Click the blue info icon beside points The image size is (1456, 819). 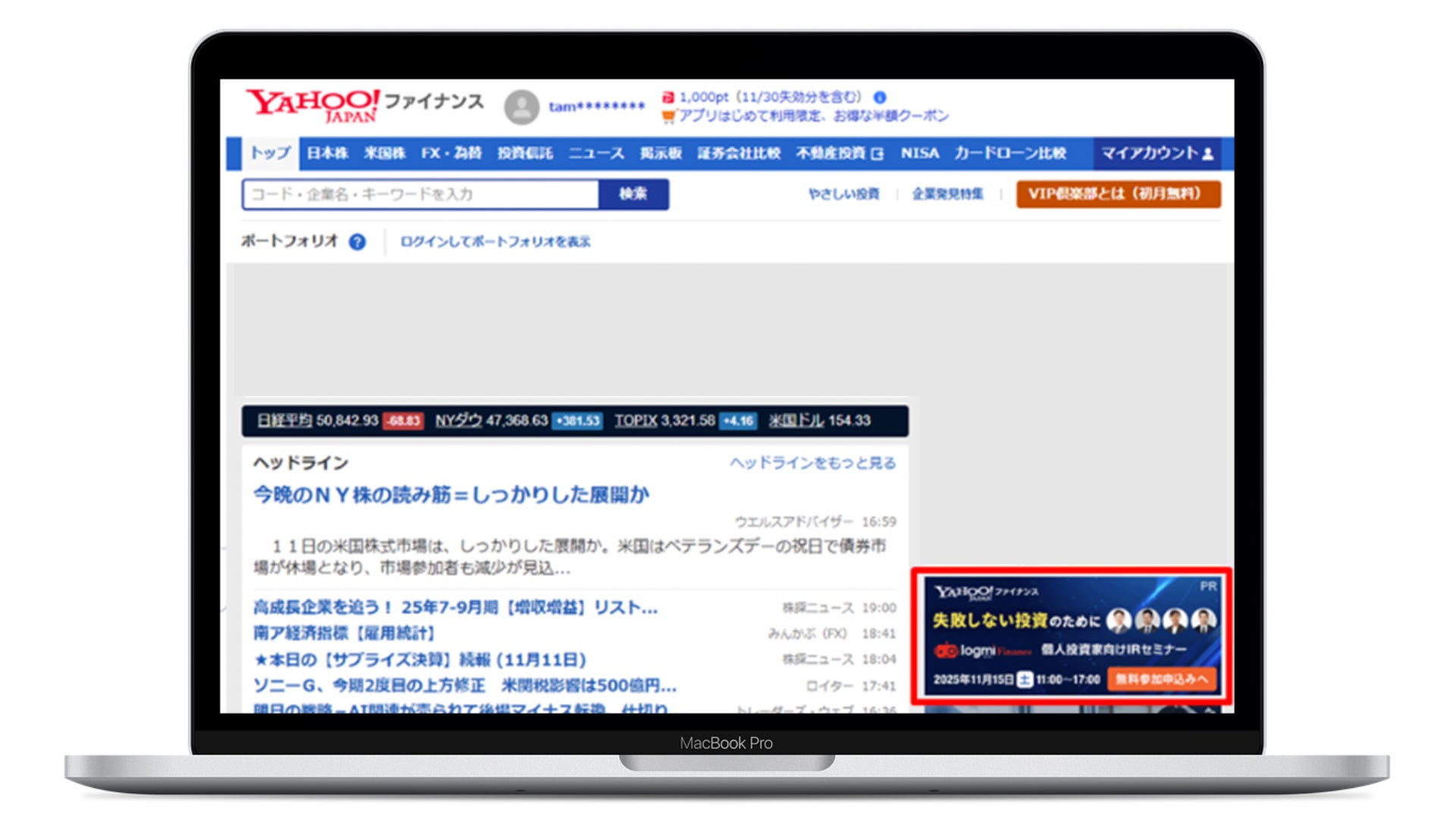[x=880, y=98]
